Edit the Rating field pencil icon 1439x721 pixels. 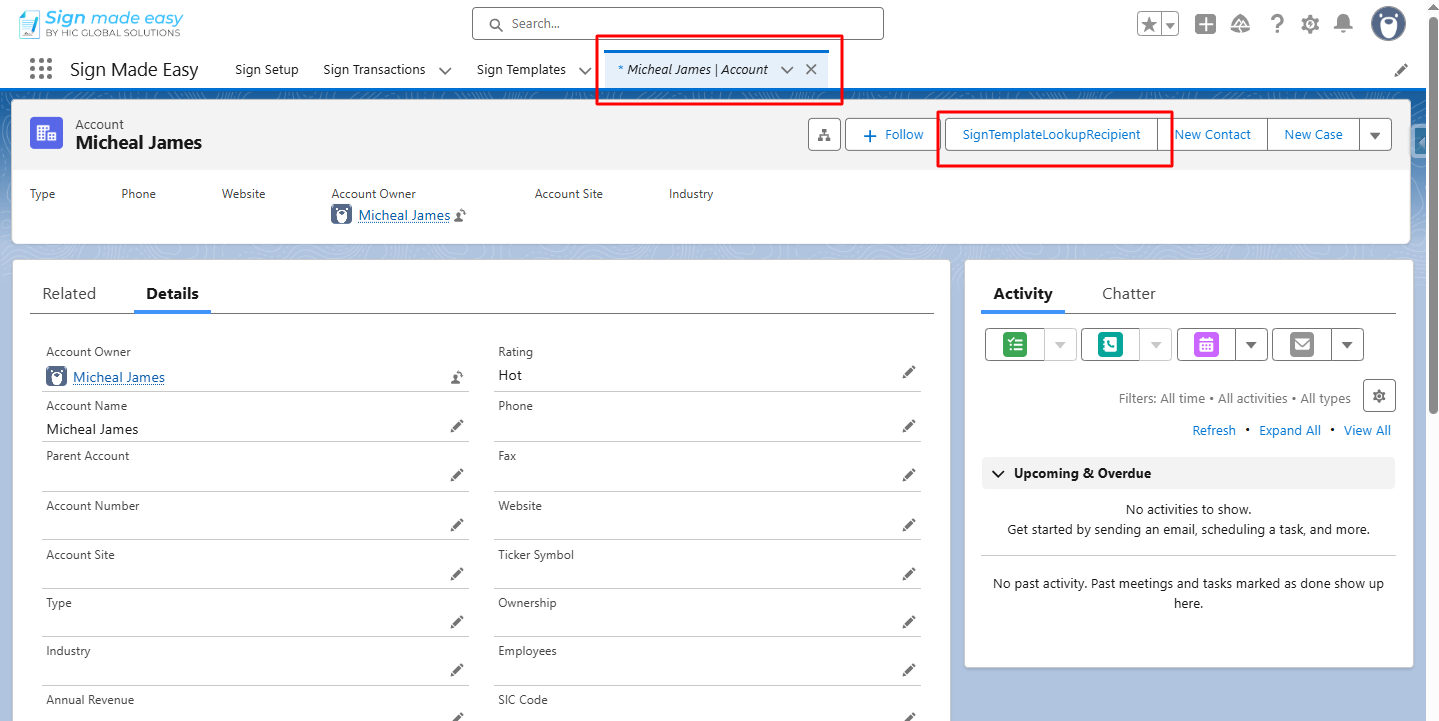point(909,372)
